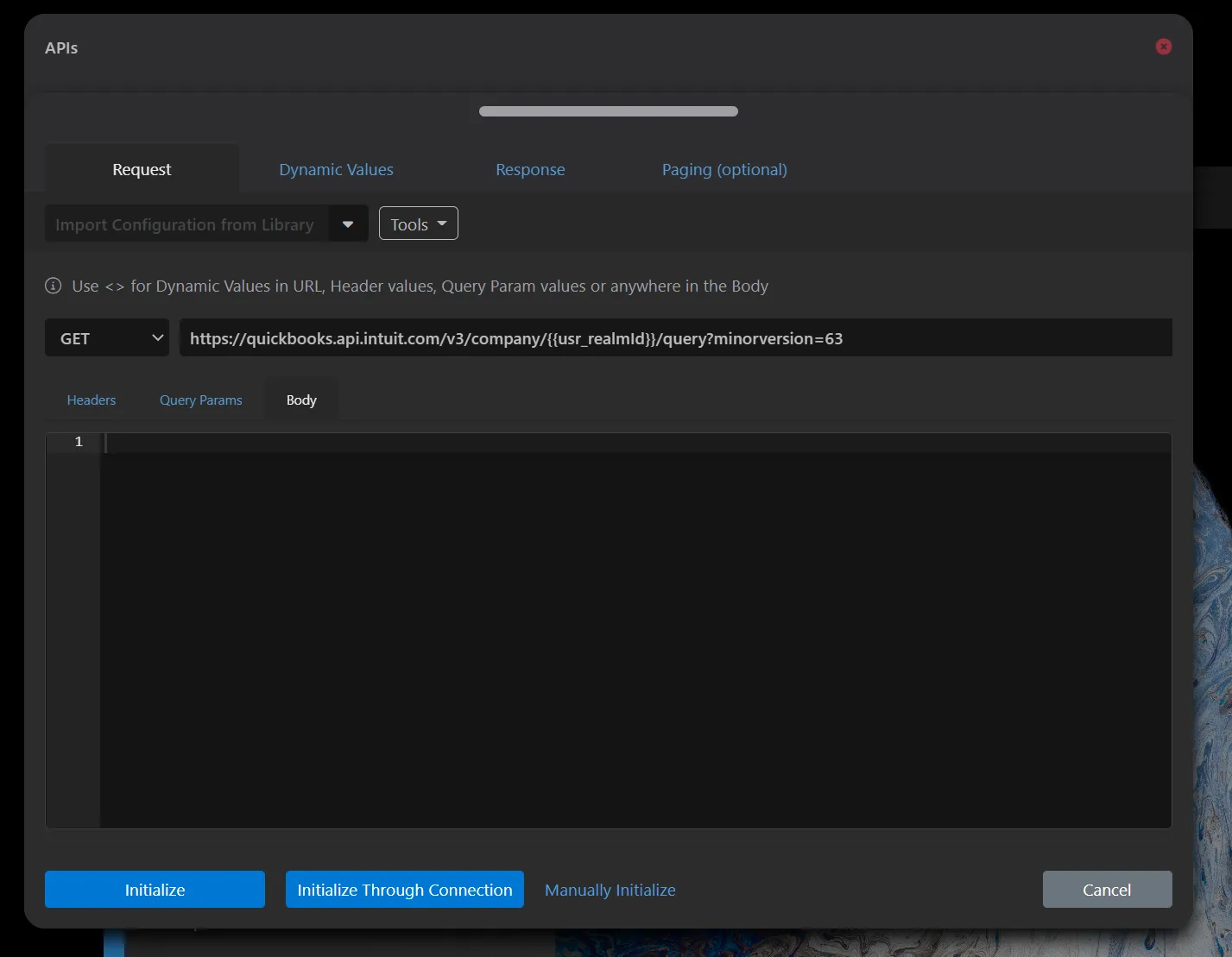Screen dimensions: 1232x957
Task: Cancel the API configuration dialog
Action: [x=1107, y=890]
